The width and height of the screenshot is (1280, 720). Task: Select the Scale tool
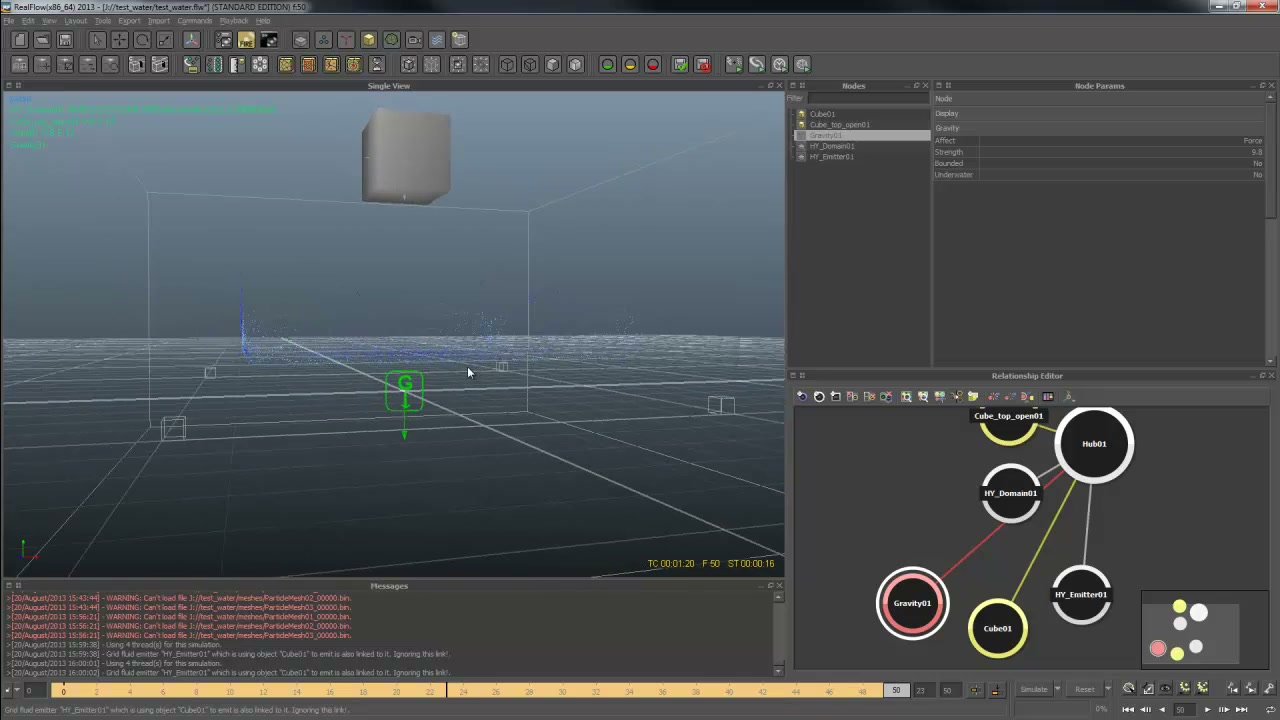coord(165,40)
